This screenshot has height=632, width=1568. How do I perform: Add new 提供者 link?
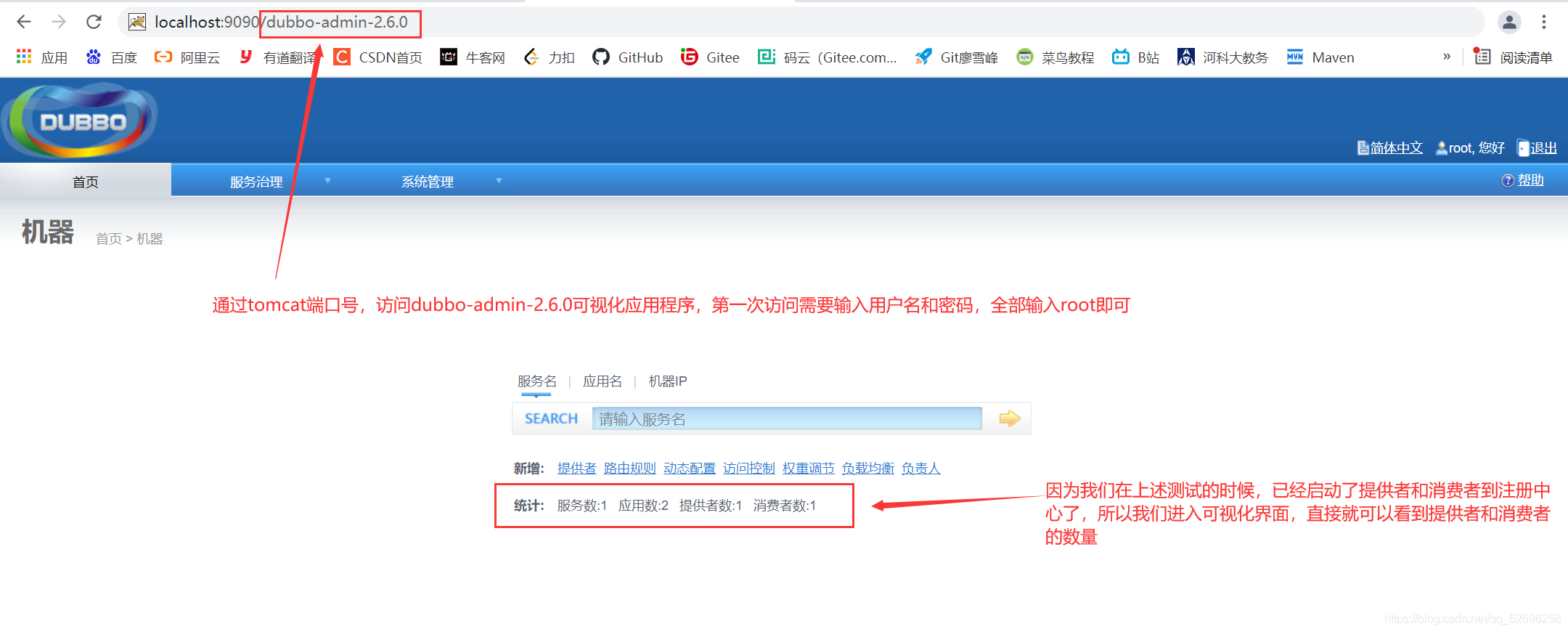(x=576, y=468)
